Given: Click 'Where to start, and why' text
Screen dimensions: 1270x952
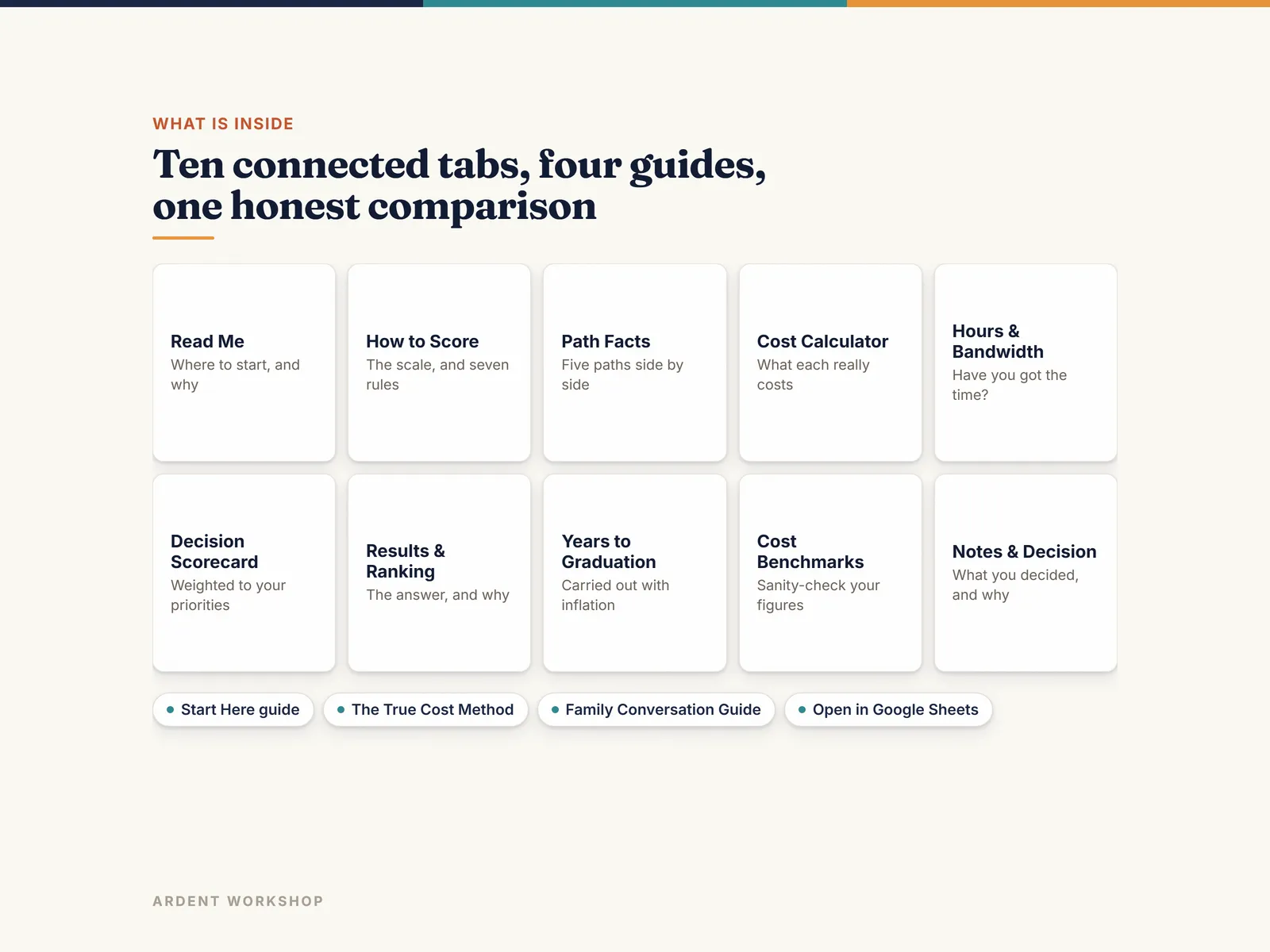Looking at the screenshot, I should tap(235, 374).
